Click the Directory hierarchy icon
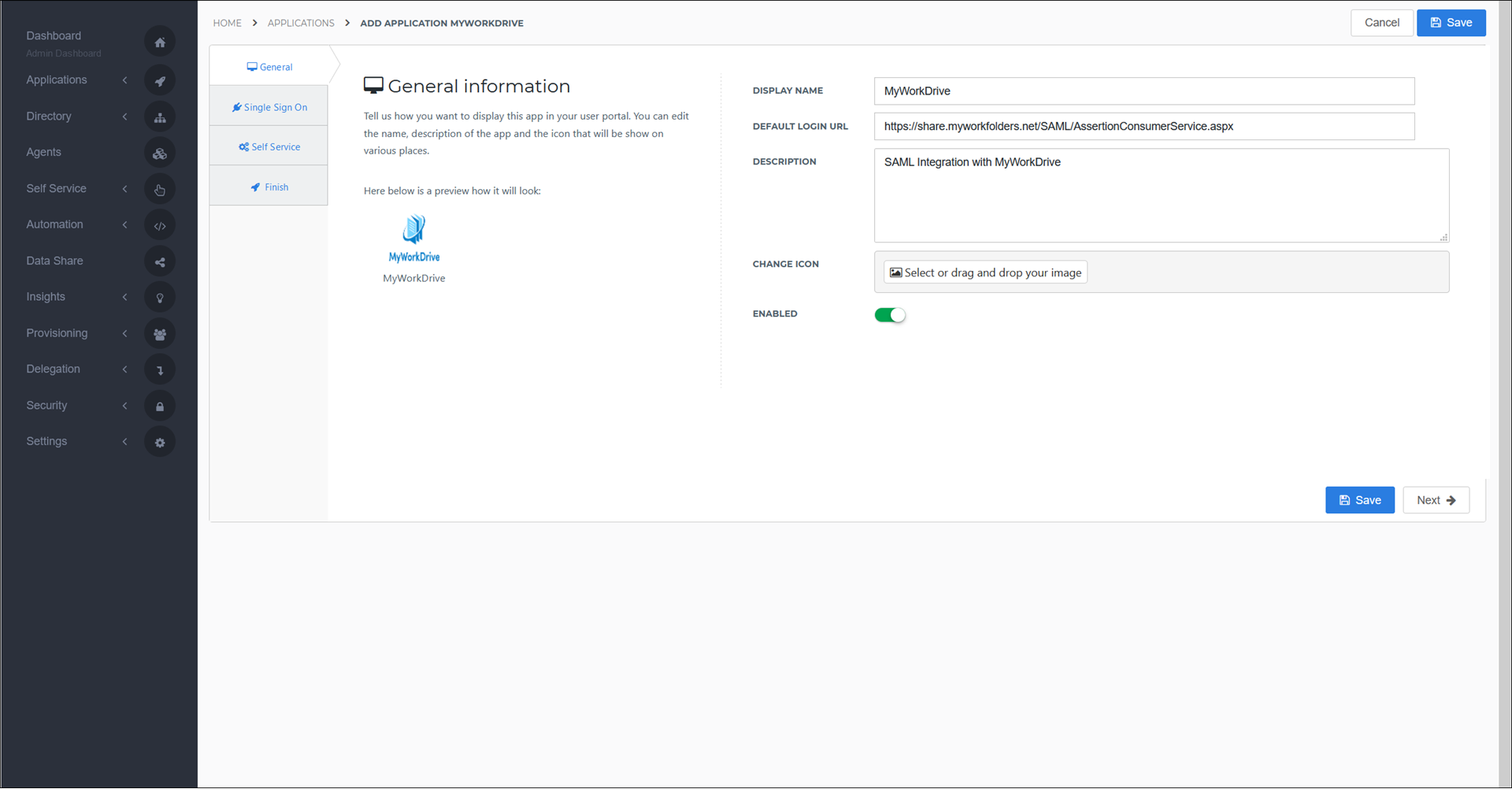 (x=160, y=117)
